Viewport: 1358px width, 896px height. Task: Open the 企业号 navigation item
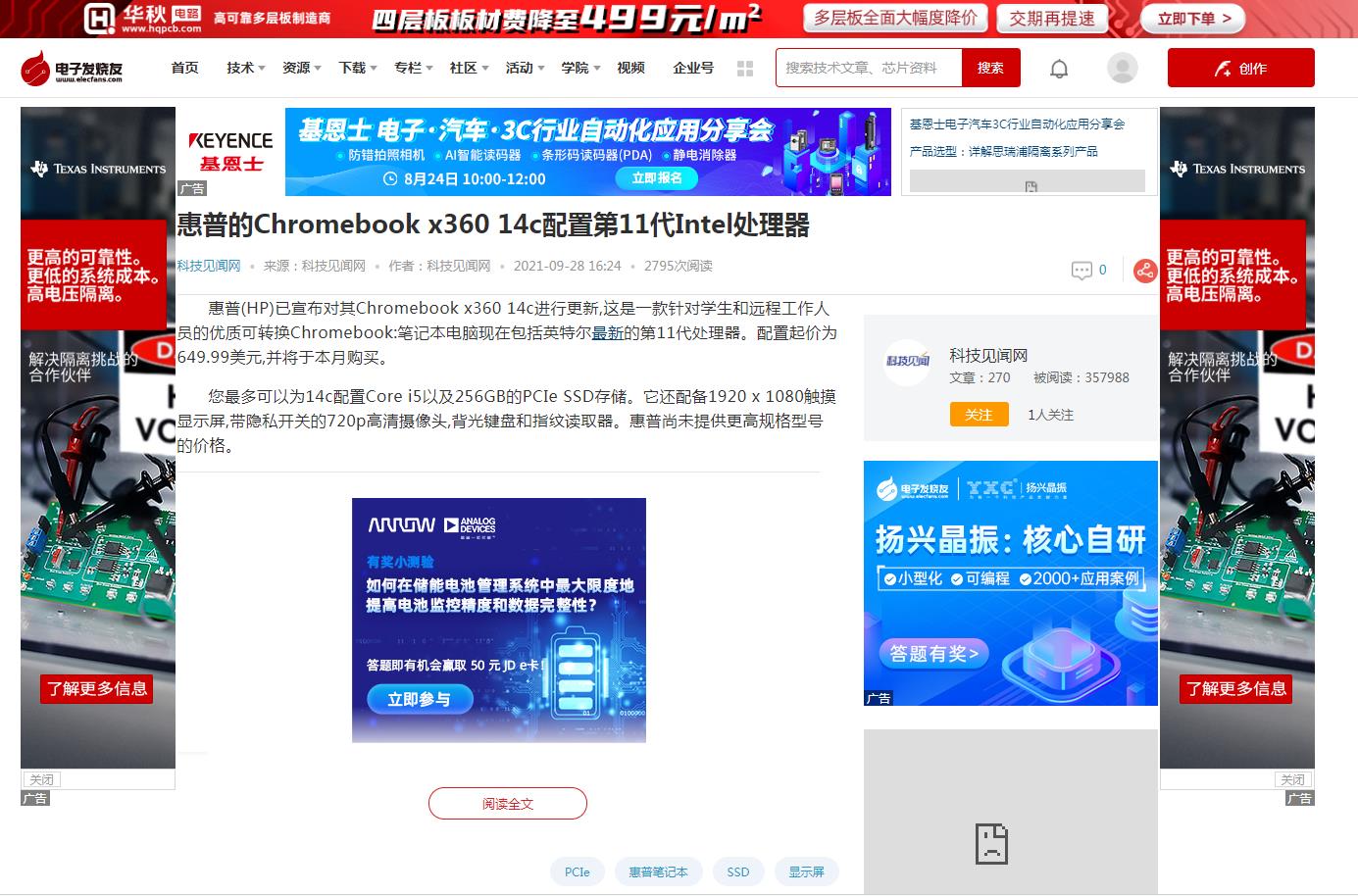693,68
